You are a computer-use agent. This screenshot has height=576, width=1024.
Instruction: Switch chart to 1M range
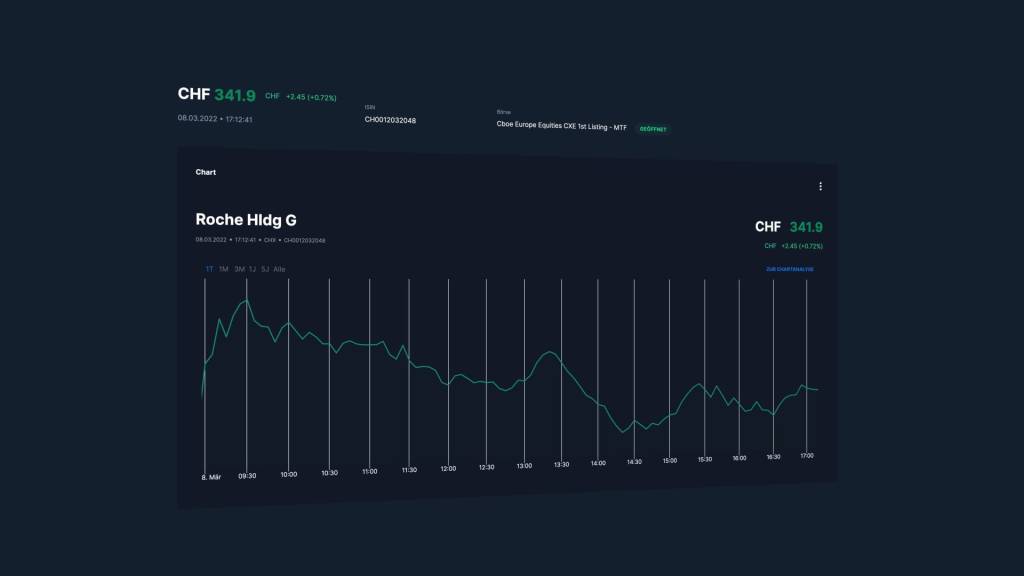coord(224,269)
